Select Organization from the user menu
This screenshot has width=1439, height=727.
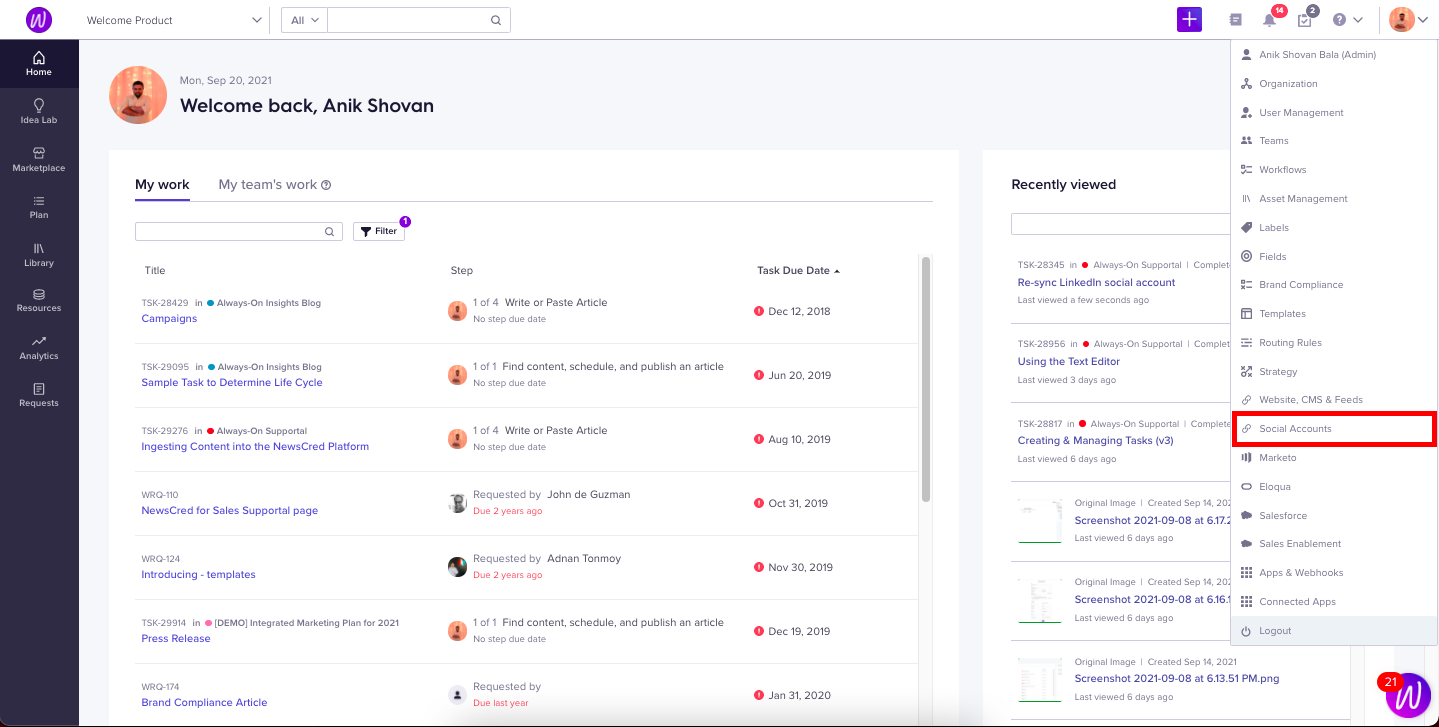[x=1334, y=84]
